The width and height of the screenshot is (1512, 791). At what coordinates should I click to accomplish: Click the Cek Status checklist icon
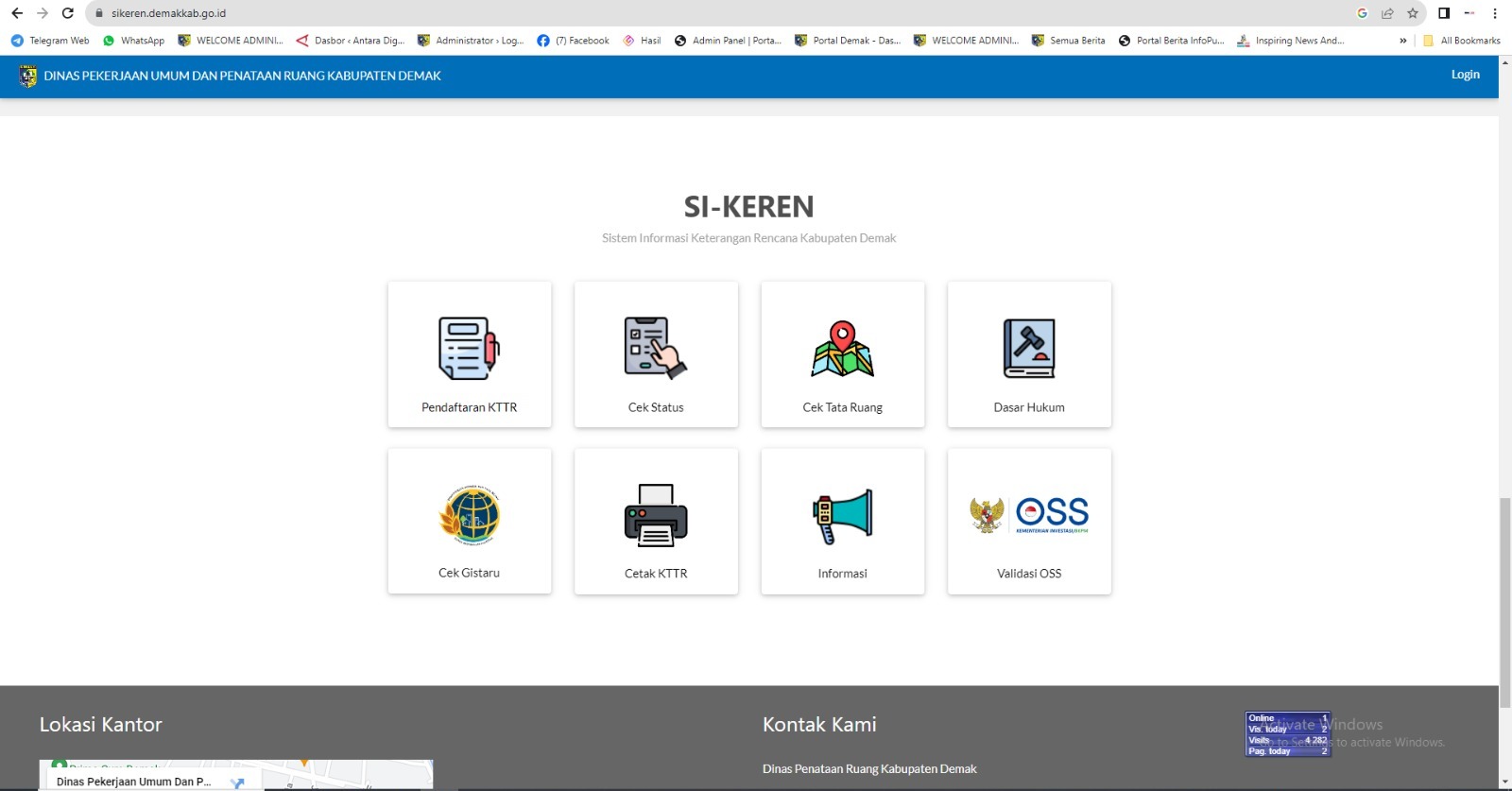click(655, 348)
